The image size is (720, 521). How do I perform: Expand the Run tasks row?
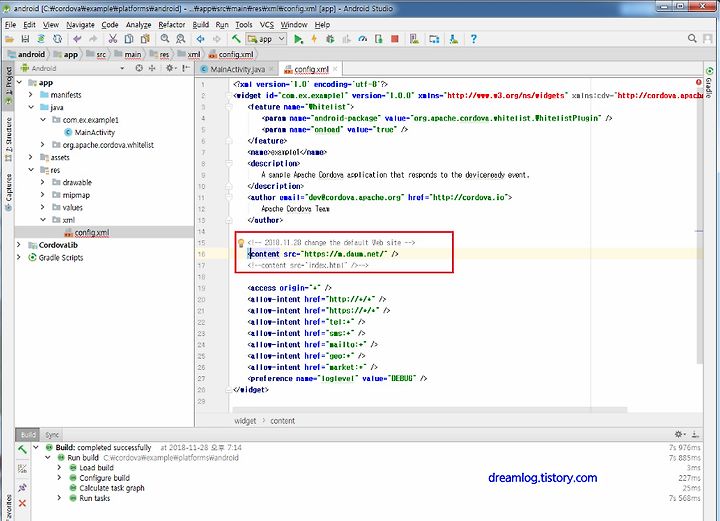click(59, 498)
